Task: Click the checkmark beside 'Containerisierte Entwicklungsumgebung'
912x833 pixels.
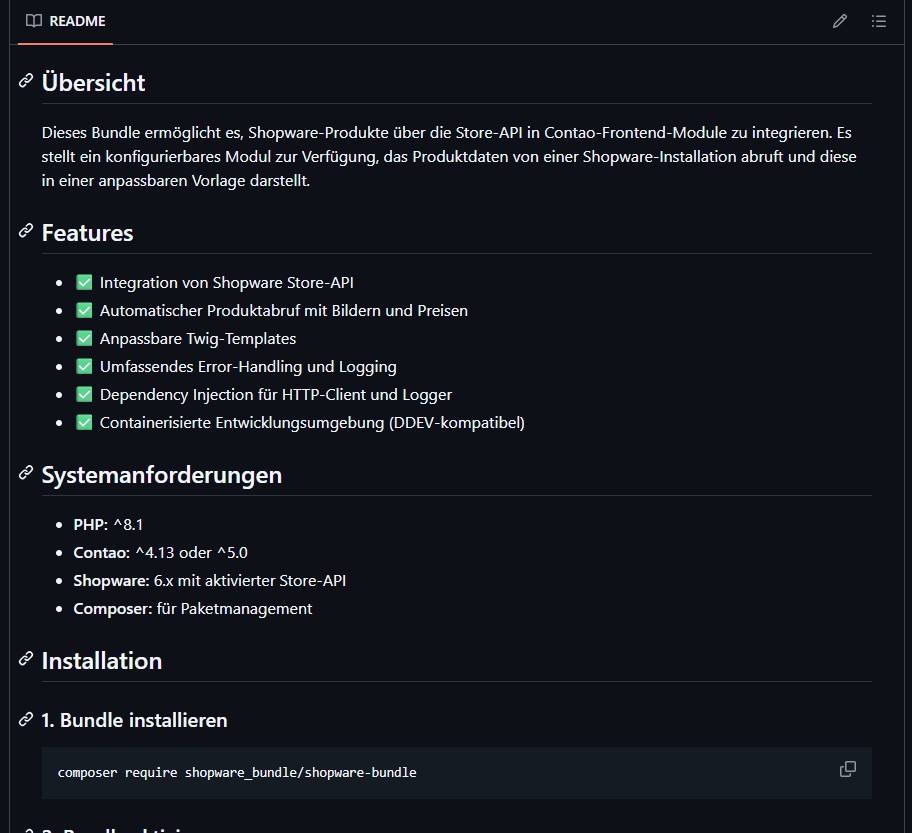Action: click(84, 422)
